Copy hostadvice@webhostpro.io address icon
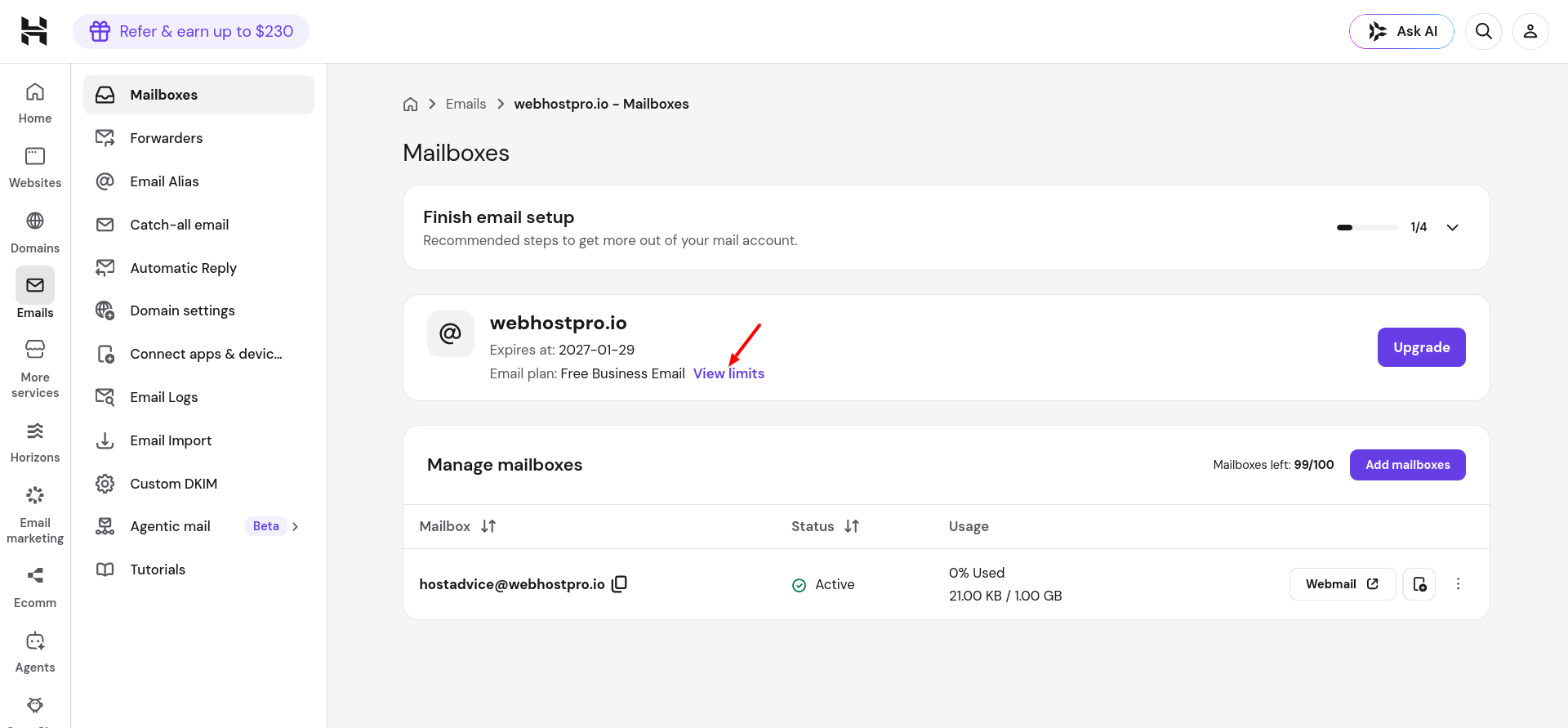The width and height of the screenshot is (1568, 728). click(x=620, y=583)
